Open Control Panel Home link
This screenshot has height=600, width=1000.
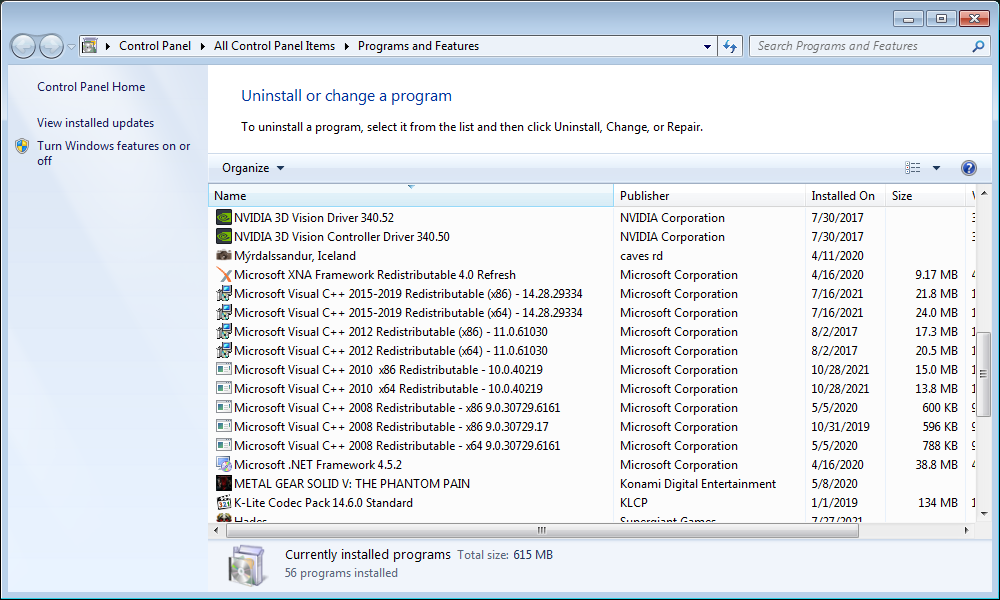tap(91, 87)
